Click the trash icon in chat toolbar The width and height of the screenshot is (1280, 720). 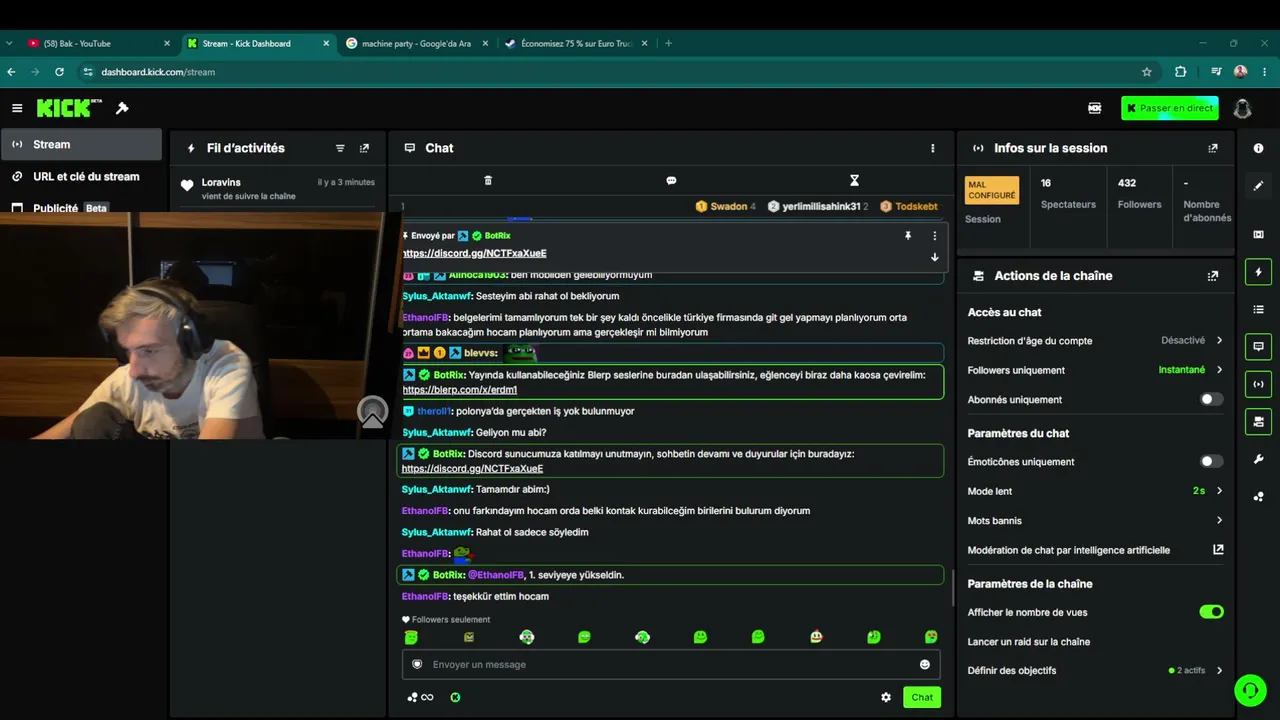click(488, 181)
